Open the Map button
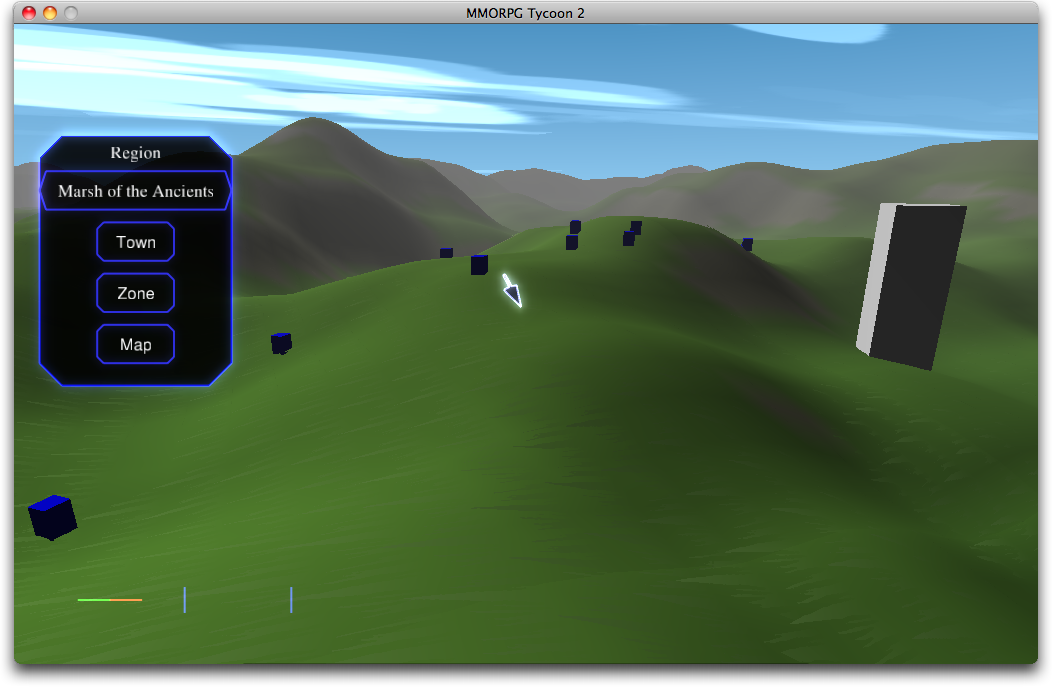The width and height of the screenshot is (1052, 687). 136,344
